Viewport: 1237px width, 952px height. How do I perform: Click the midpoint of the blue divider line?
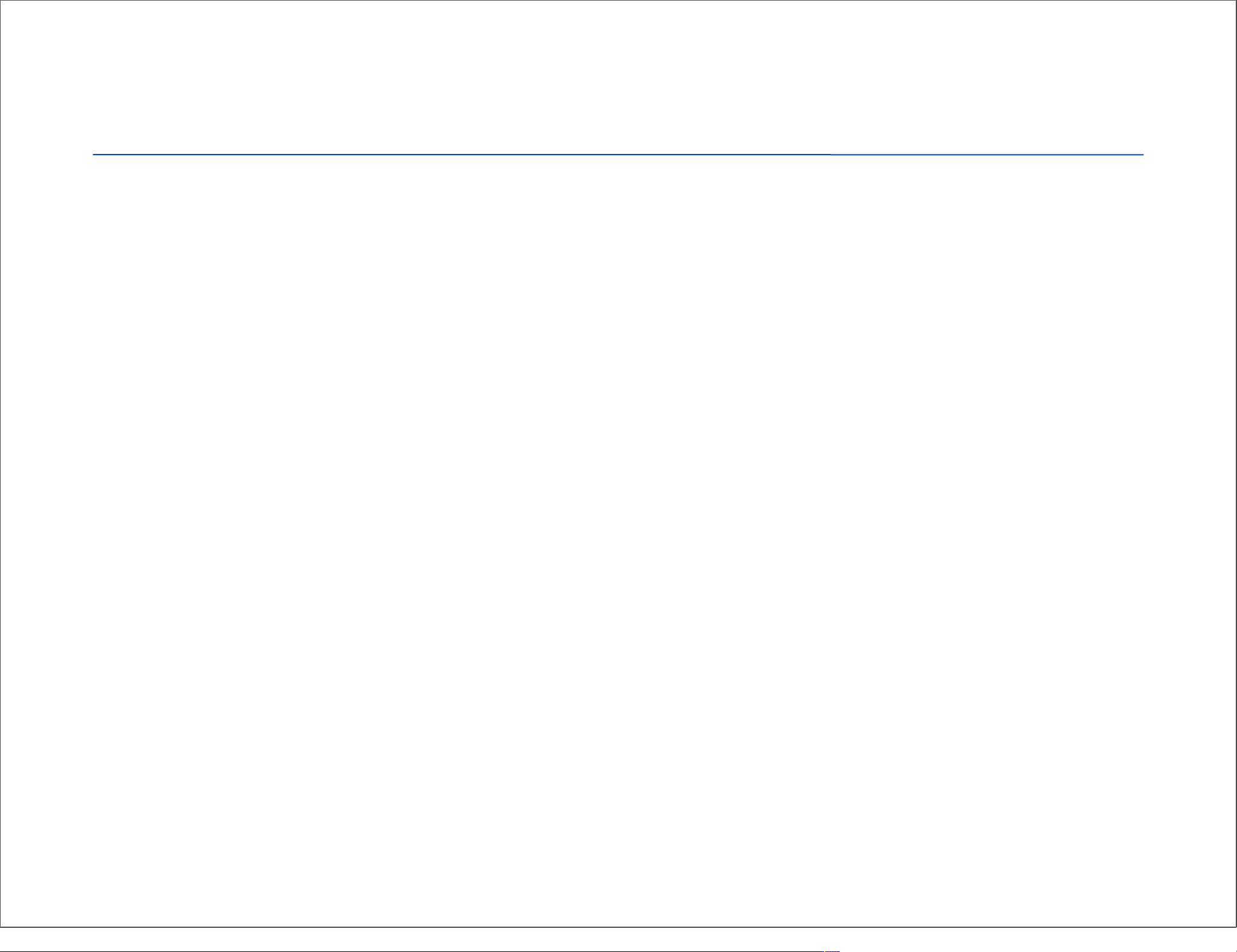[618, 155]
